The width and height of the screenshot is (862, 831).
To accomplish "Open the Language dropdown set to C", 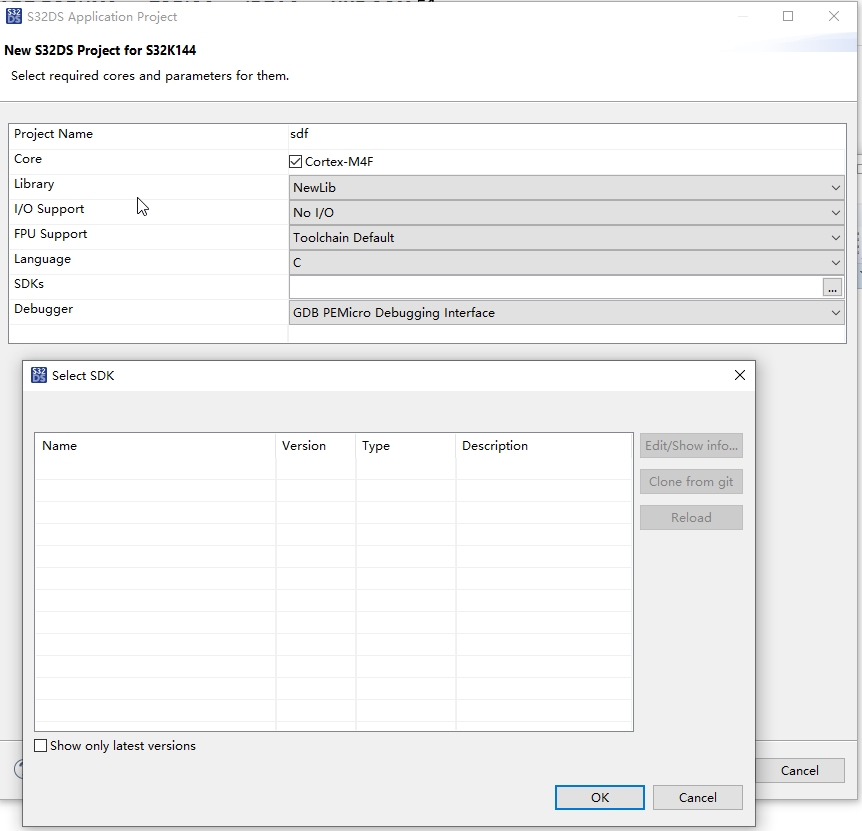I will pos(566,263).
